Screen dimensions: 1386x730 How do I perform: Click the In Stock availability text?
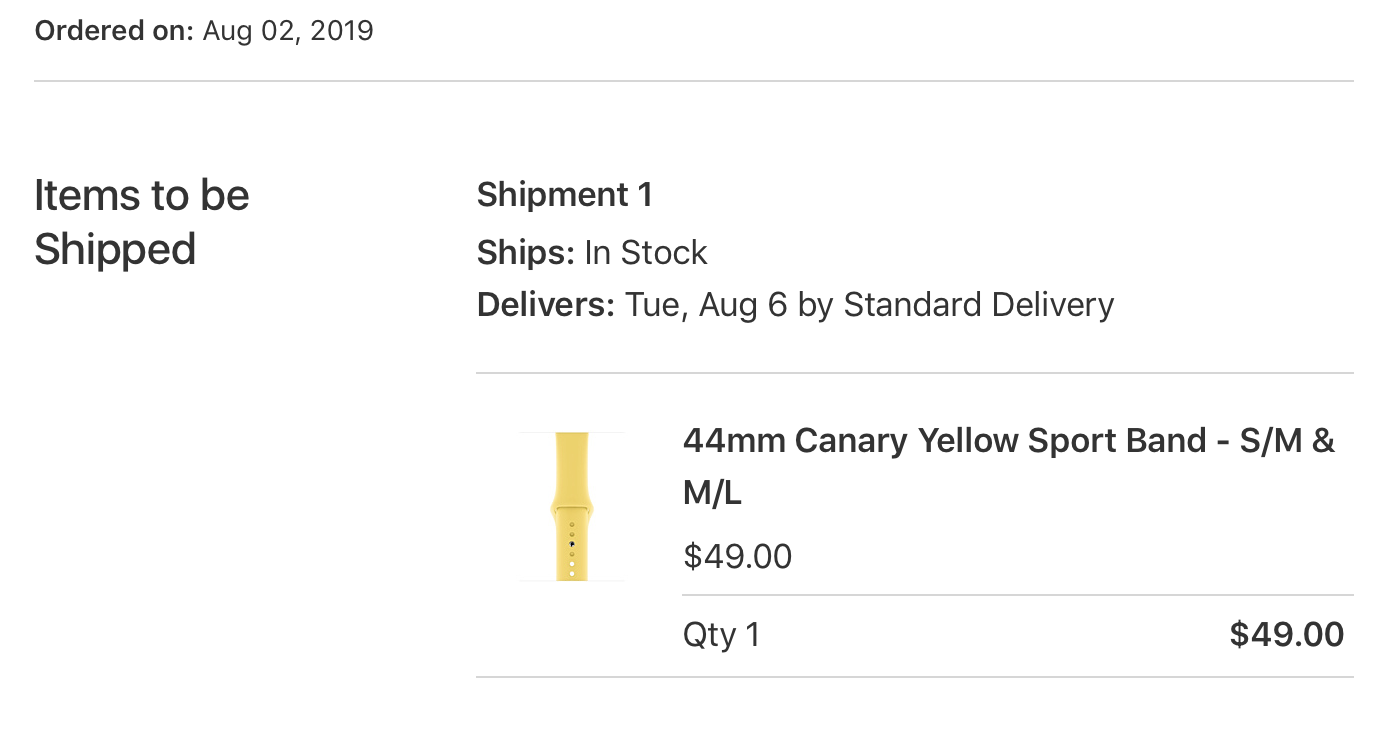[x=646, y=252]
